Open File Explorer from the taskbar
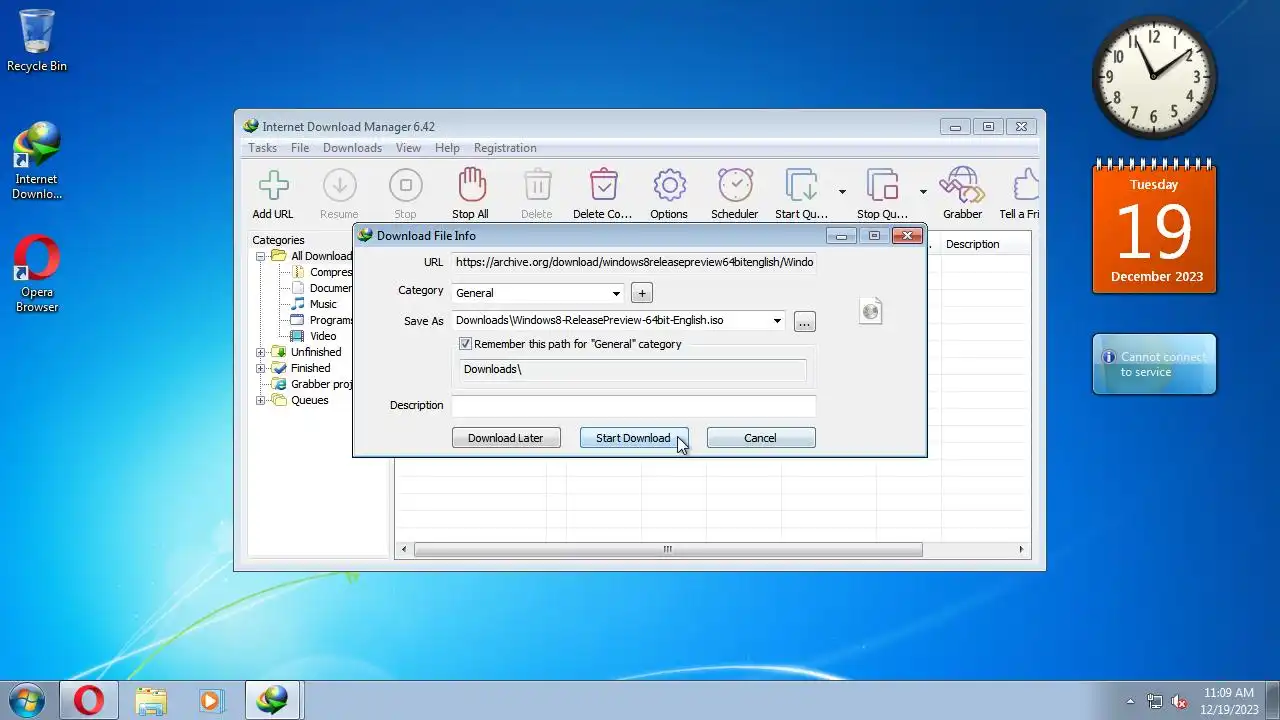This screenshot has height=720, width=1280. [x=150, y=700]
